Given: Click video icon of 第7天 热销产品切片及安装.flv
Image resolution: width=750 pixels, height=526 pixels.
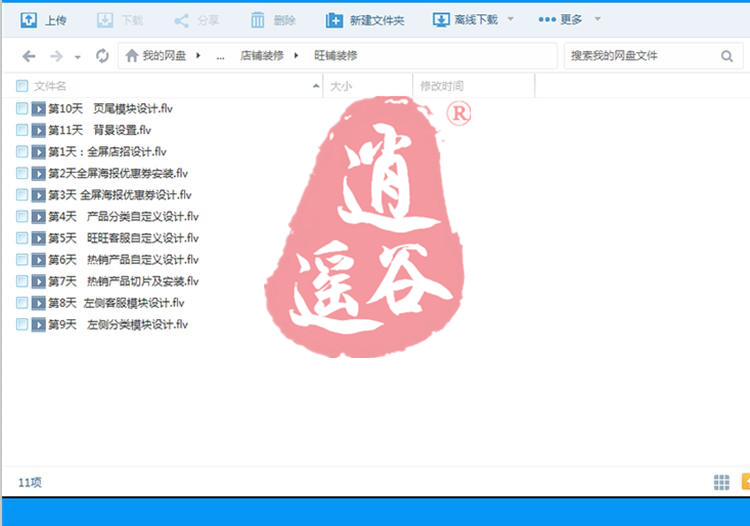Looking at the screenshot, I should click(38, 281).
